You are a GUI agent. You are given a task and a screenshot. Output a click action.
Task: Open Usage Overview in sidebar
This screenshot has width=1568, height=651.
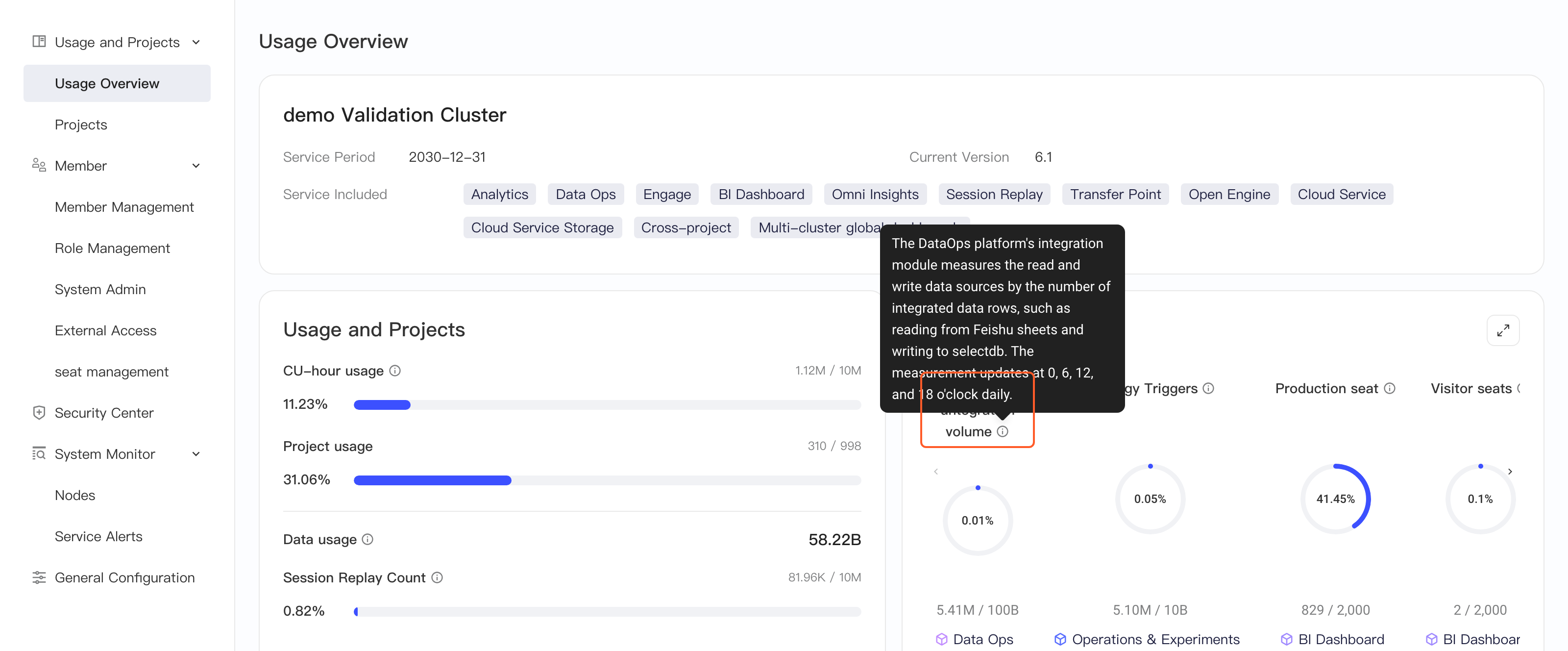click(117, 83)
